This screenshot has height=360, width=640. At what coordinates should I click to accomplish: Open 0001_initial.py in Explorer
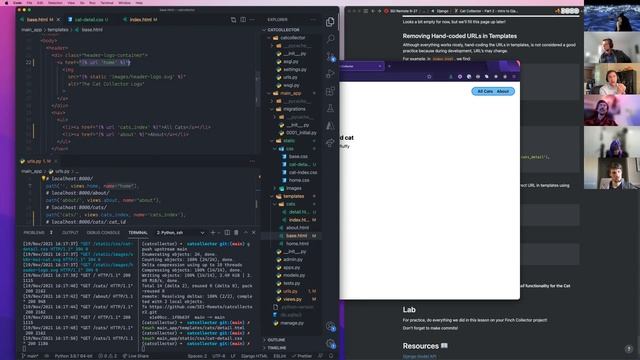[301, 133]
